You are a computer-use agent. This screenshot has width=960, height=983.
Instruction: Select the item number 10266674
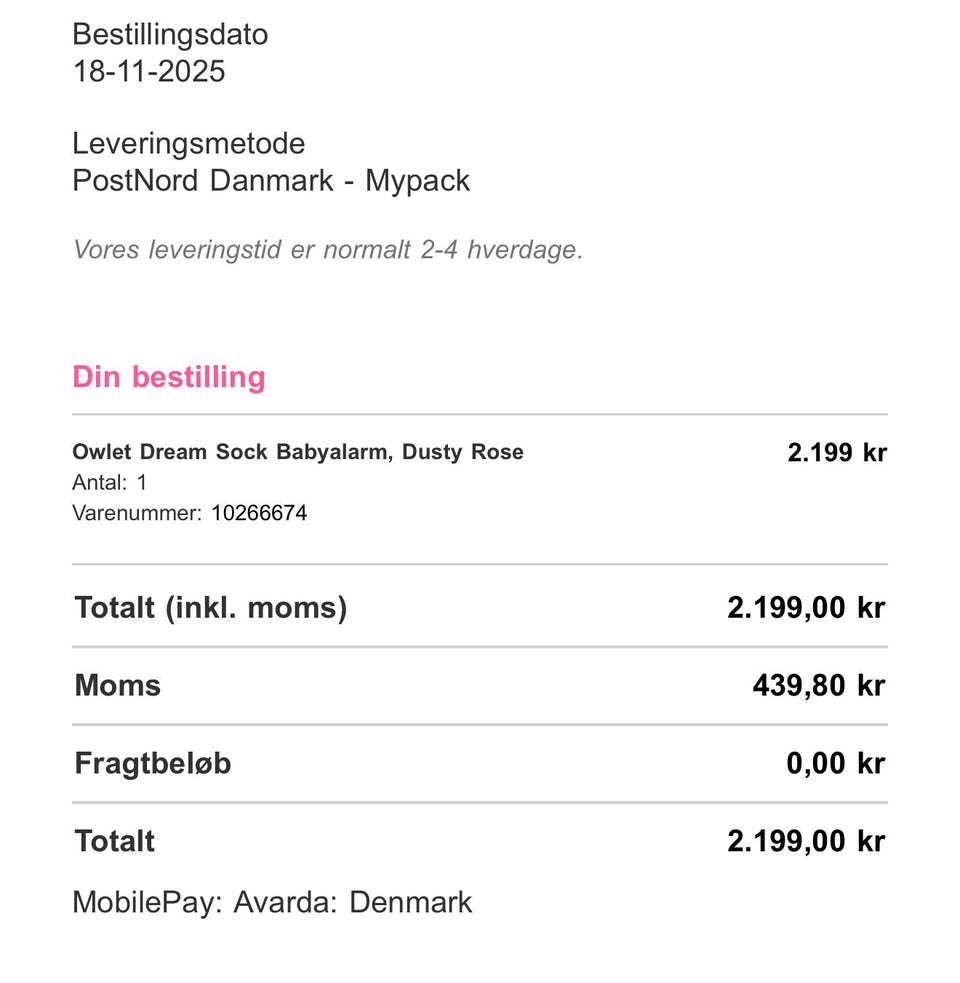tap(259, 514)
